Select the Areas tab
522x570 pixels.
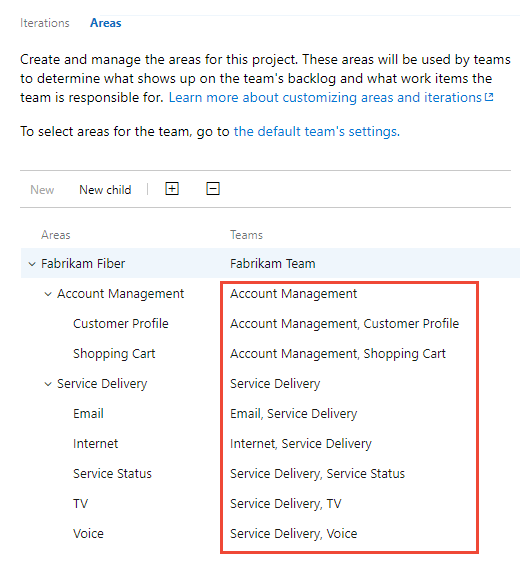point(105,23)
